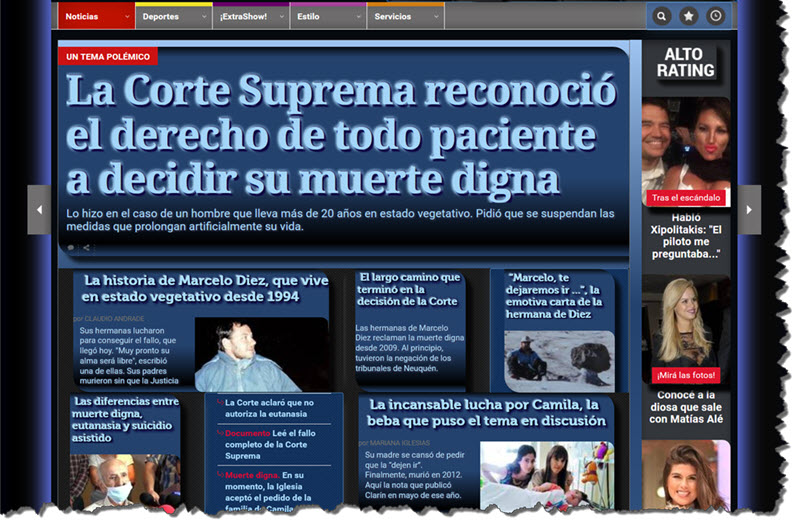Screen dimensions: 800x527
Task: Click the star favorites icon
Action: (688, 16)
